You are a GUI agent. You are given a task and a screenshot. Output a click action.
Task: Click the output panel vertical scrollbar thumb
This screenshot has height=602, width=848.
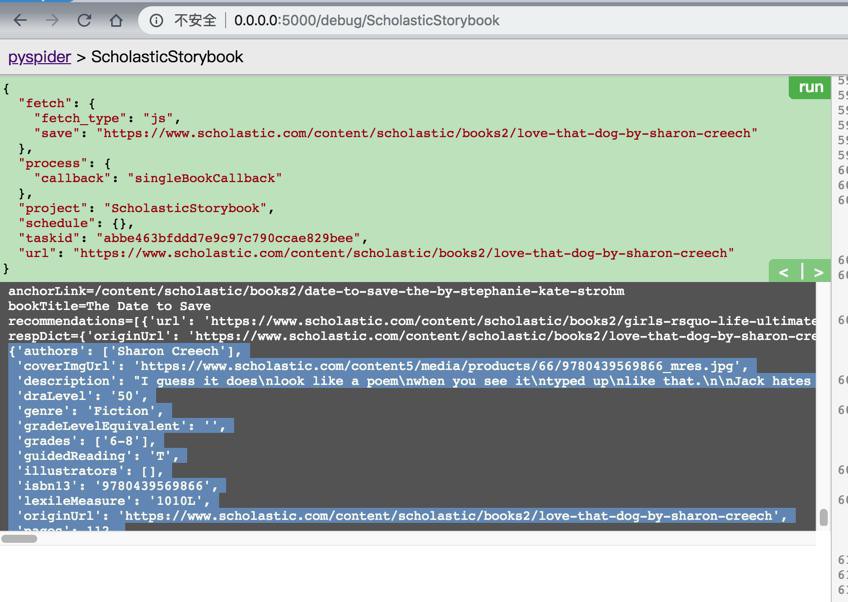[x=824, y=517]
